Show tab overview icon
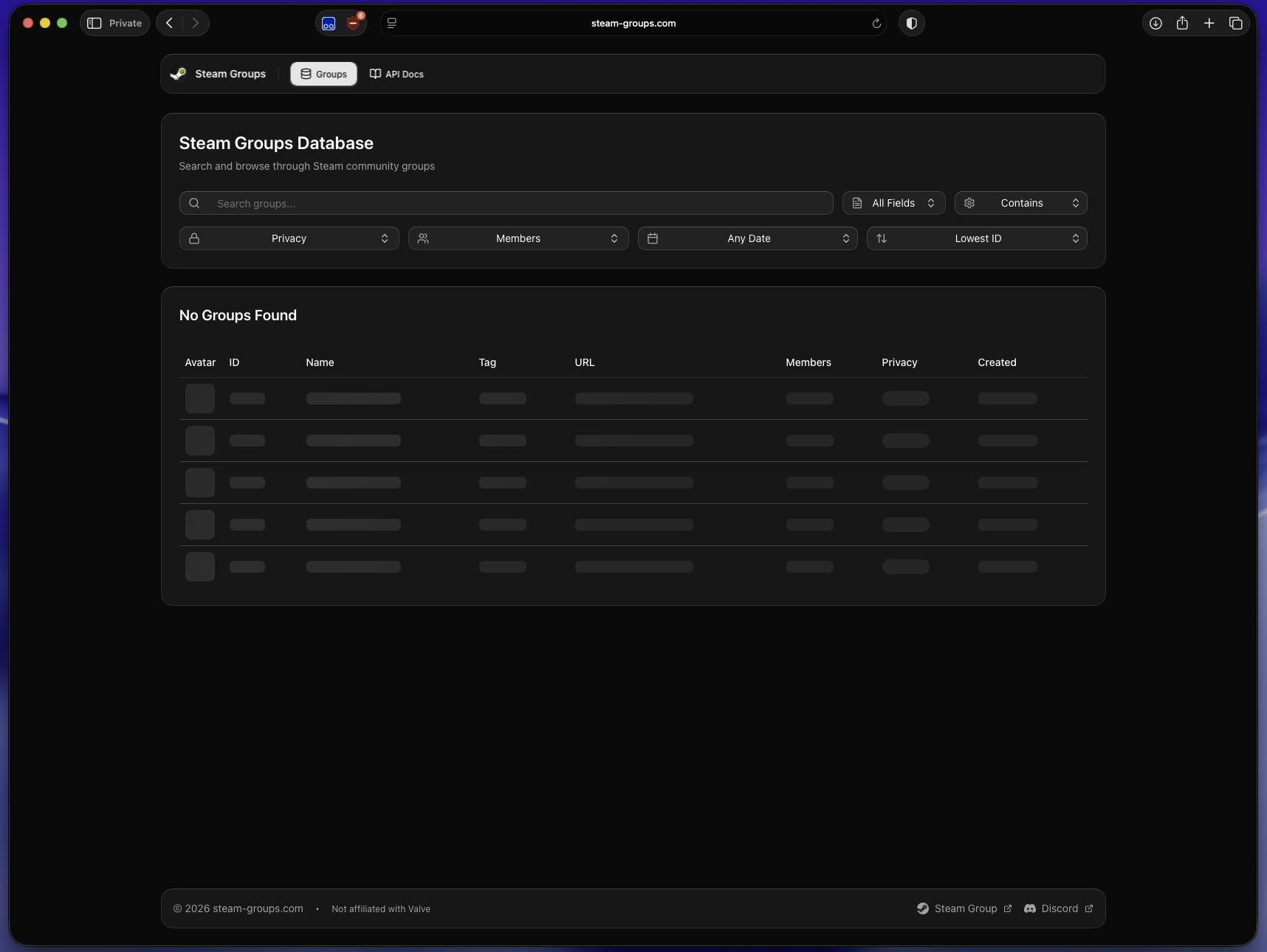Image resolution: width=1267 pixels, height=952 pixels. (x=1235, y=24)
